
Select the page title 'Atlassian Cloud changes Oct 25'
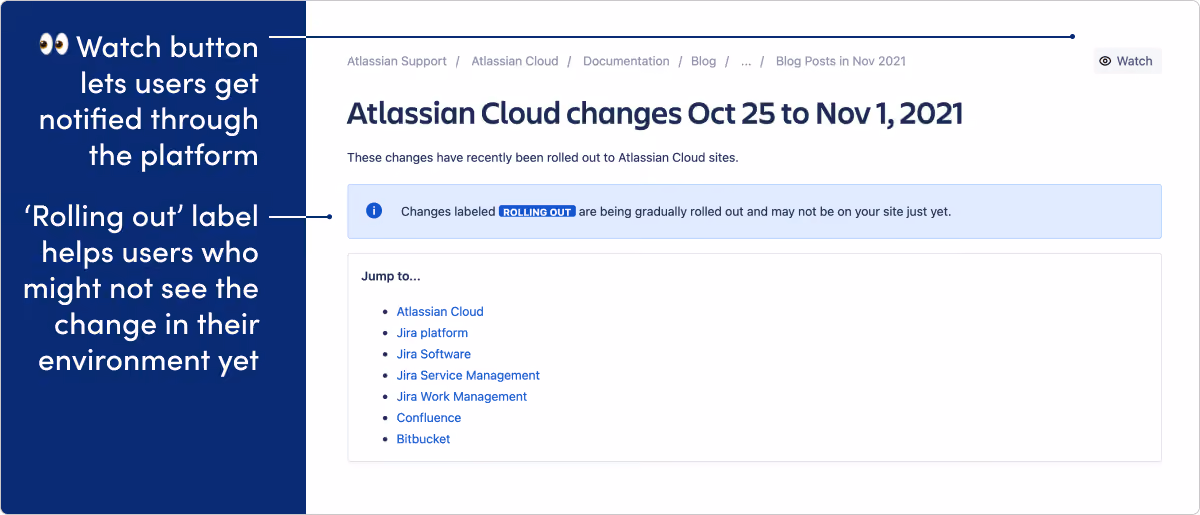click(655, 113)
